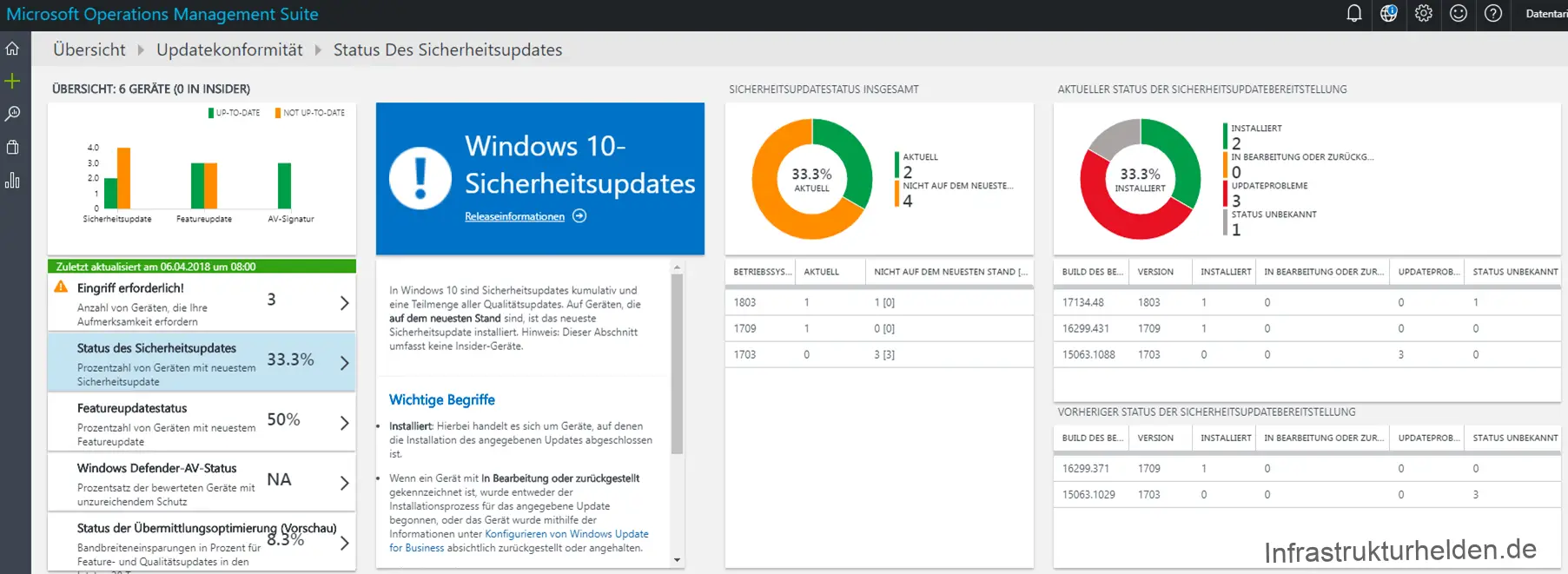Click Status Des Sicherheitsupdates breadcrumb
Image resolution: width=1568 pixels, height=574 pixels.
(447, 49)
